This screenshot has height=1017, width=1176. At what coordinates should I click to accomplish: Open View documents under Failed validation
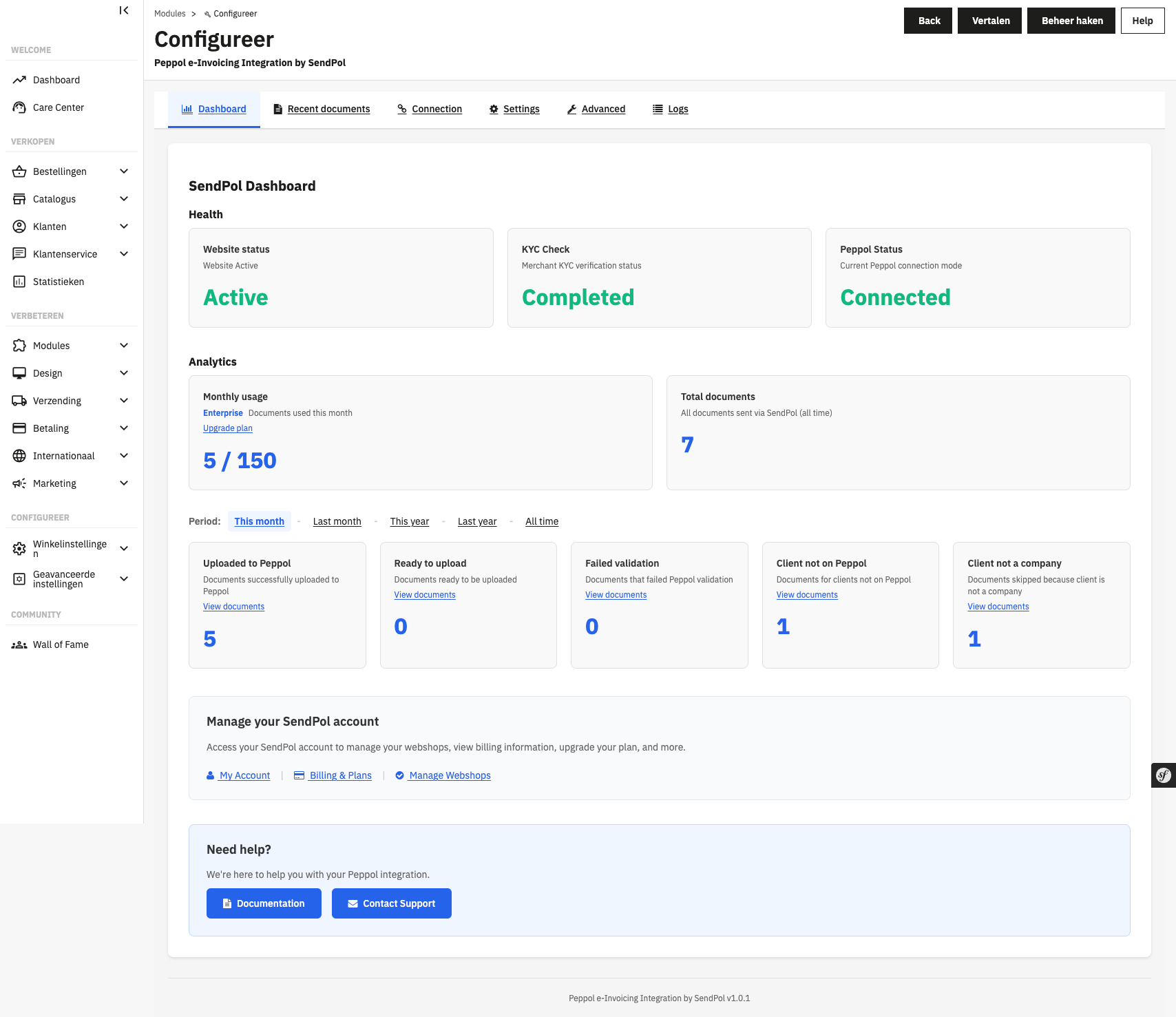point(616,595)
